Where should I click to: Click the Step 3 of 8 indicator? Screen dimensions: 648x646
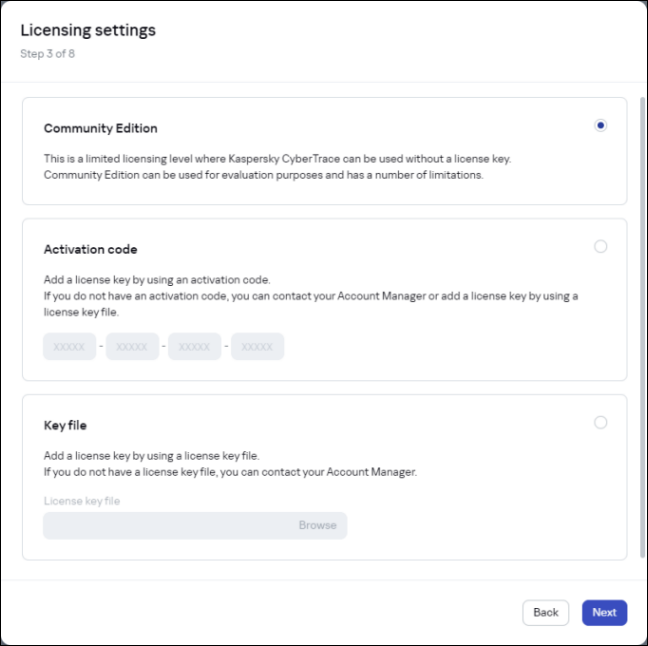click(x=47, y=54)
